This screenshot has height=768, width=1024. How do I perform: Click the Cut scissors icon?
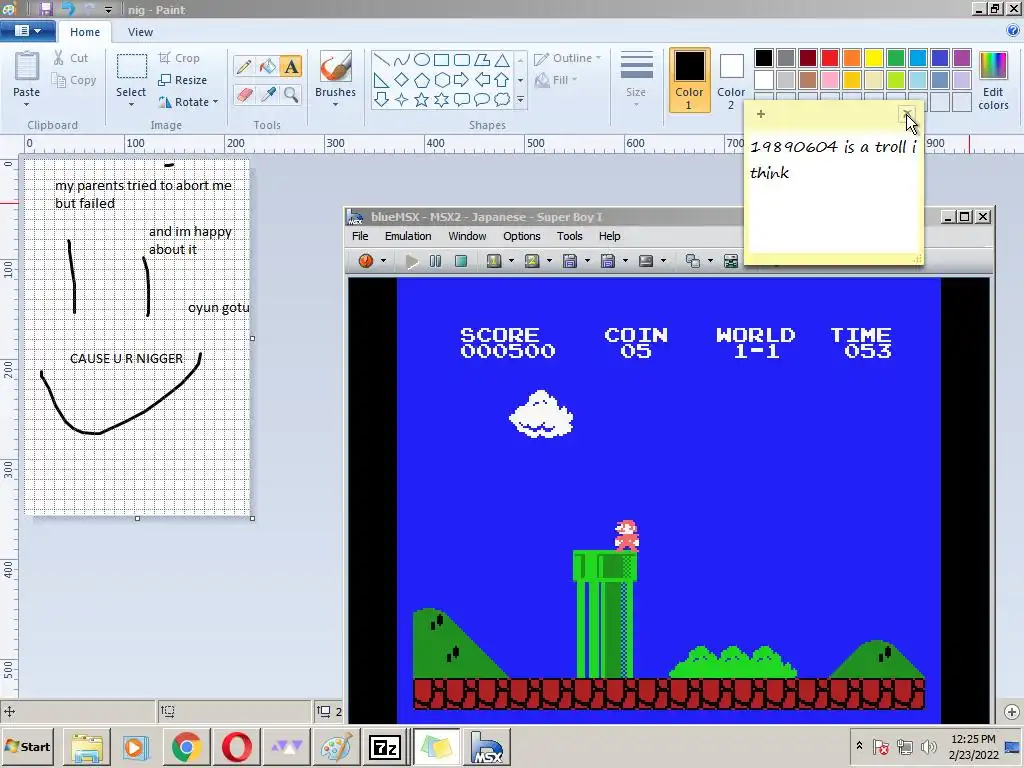point(59,58)
